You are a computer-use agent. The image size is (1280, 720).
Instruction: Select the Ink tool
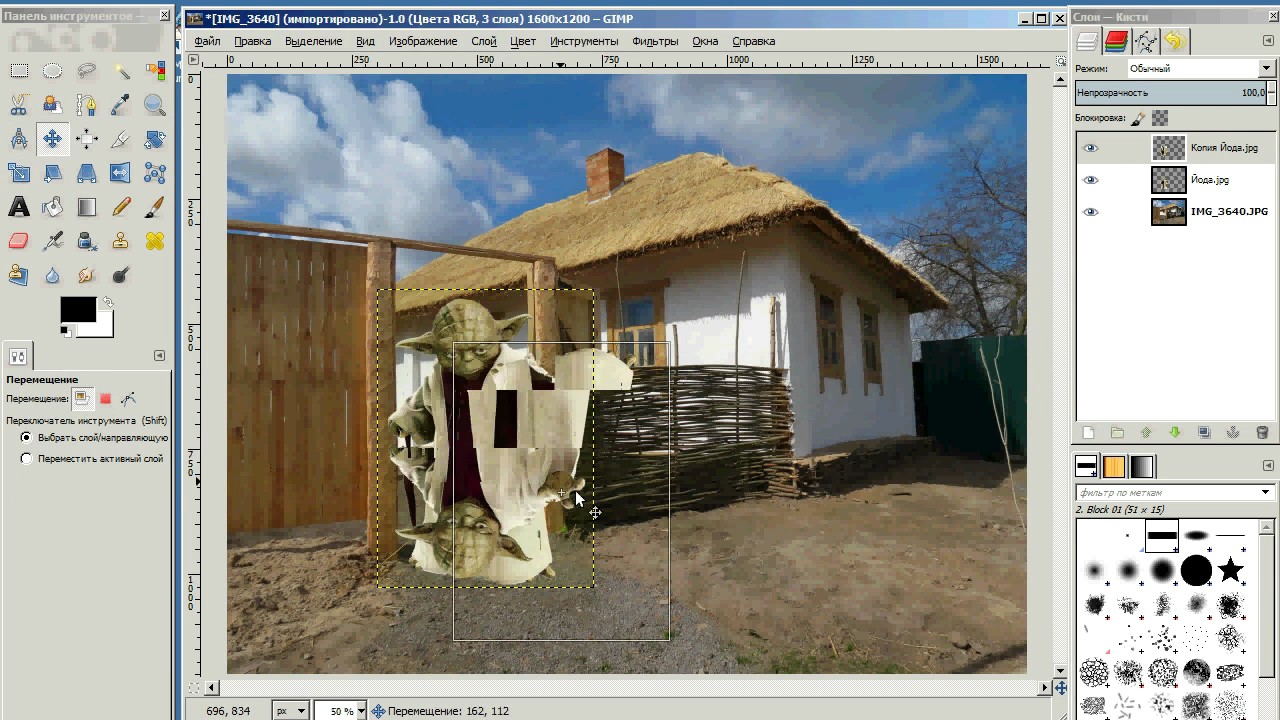(87, 241)
